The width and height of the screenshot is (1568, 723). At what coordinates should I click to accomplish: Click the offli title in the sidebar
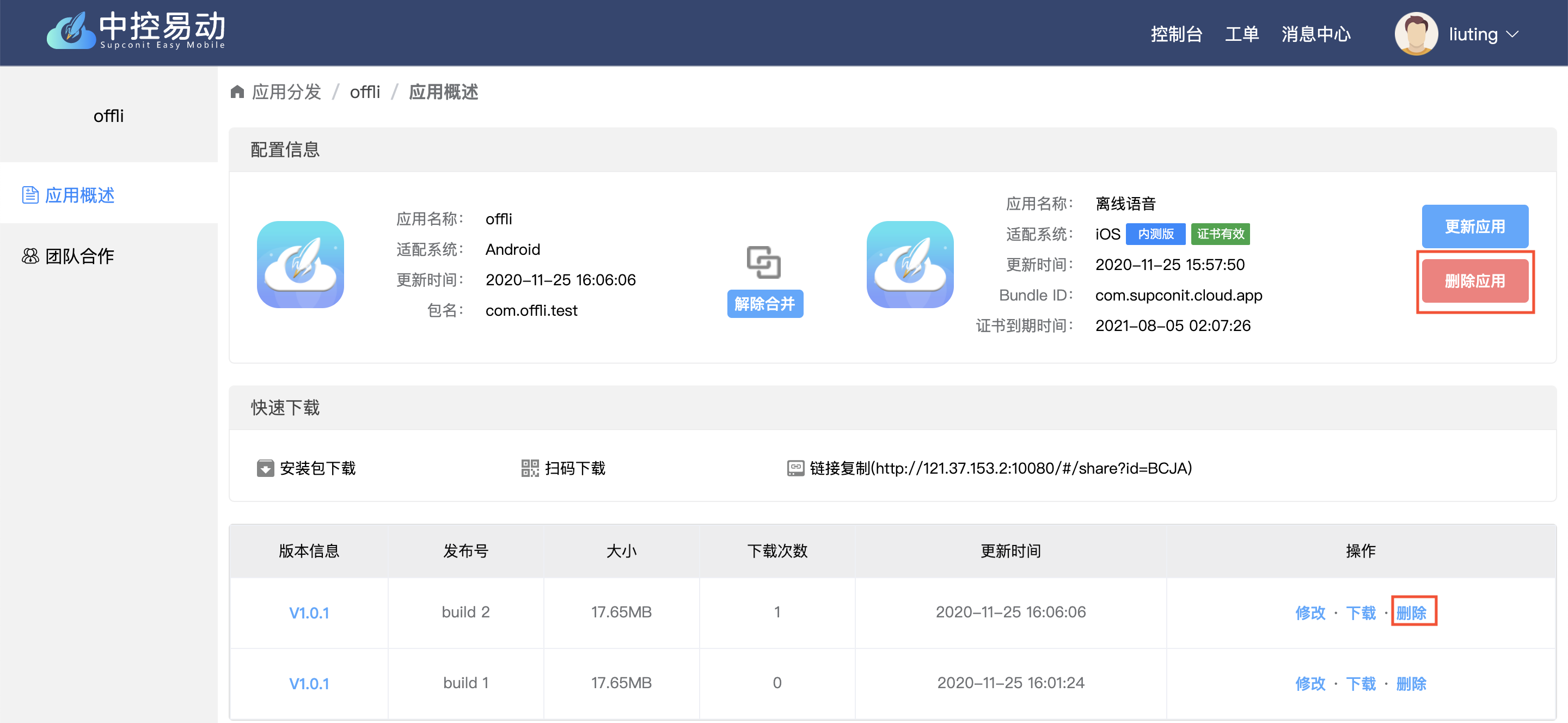click(108, 115)
